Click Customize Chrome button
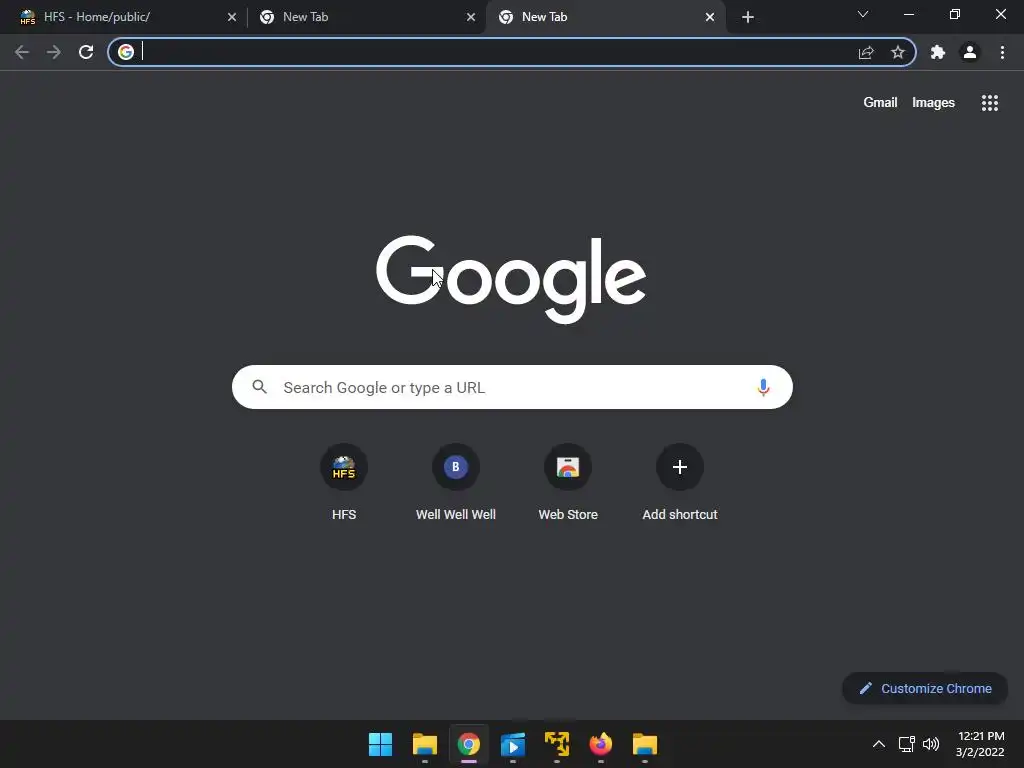Image resolution: width=1024 pixels, height=768 pixels. [x=925, y=688]
